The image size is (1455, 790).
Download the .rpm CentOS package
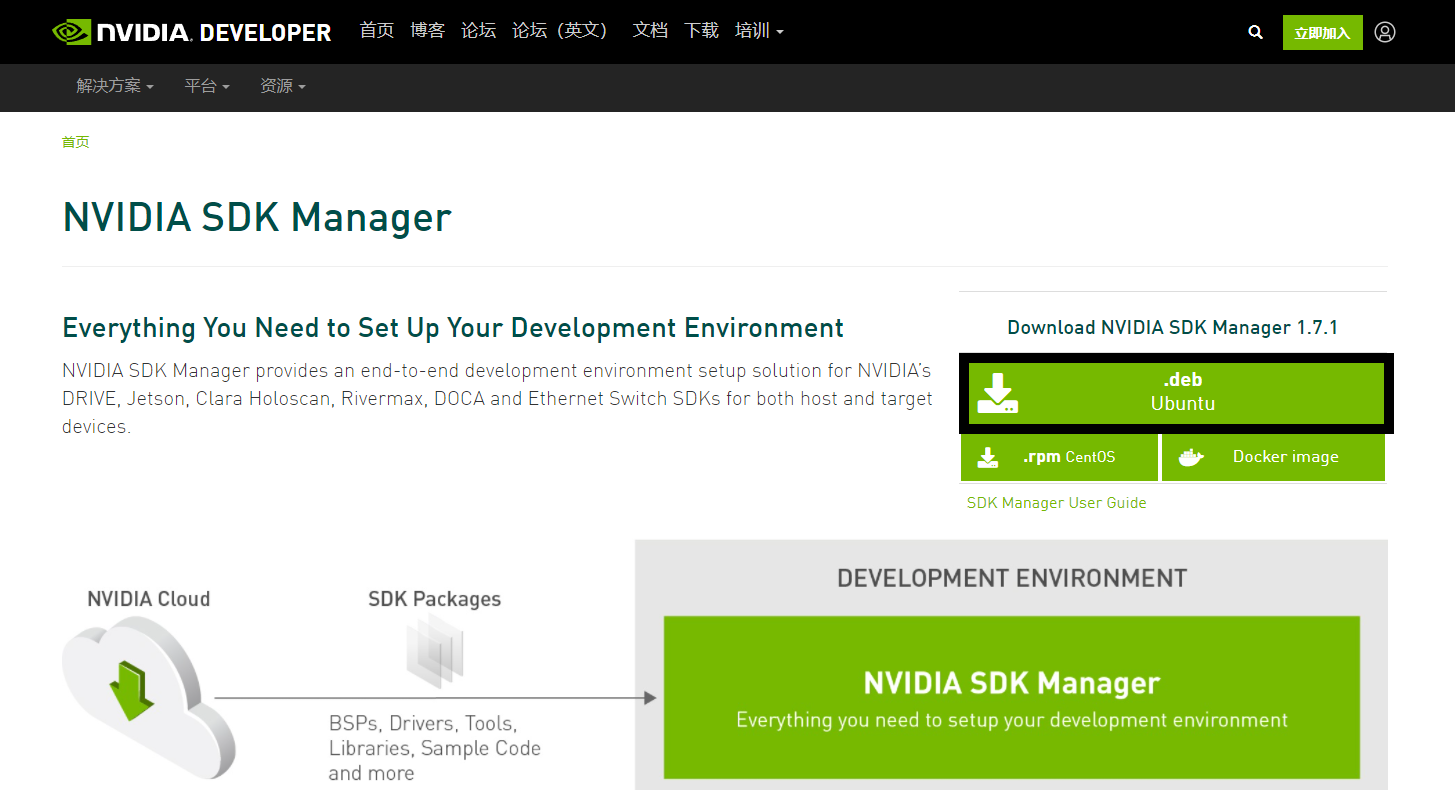click(x=1059, y=457)
